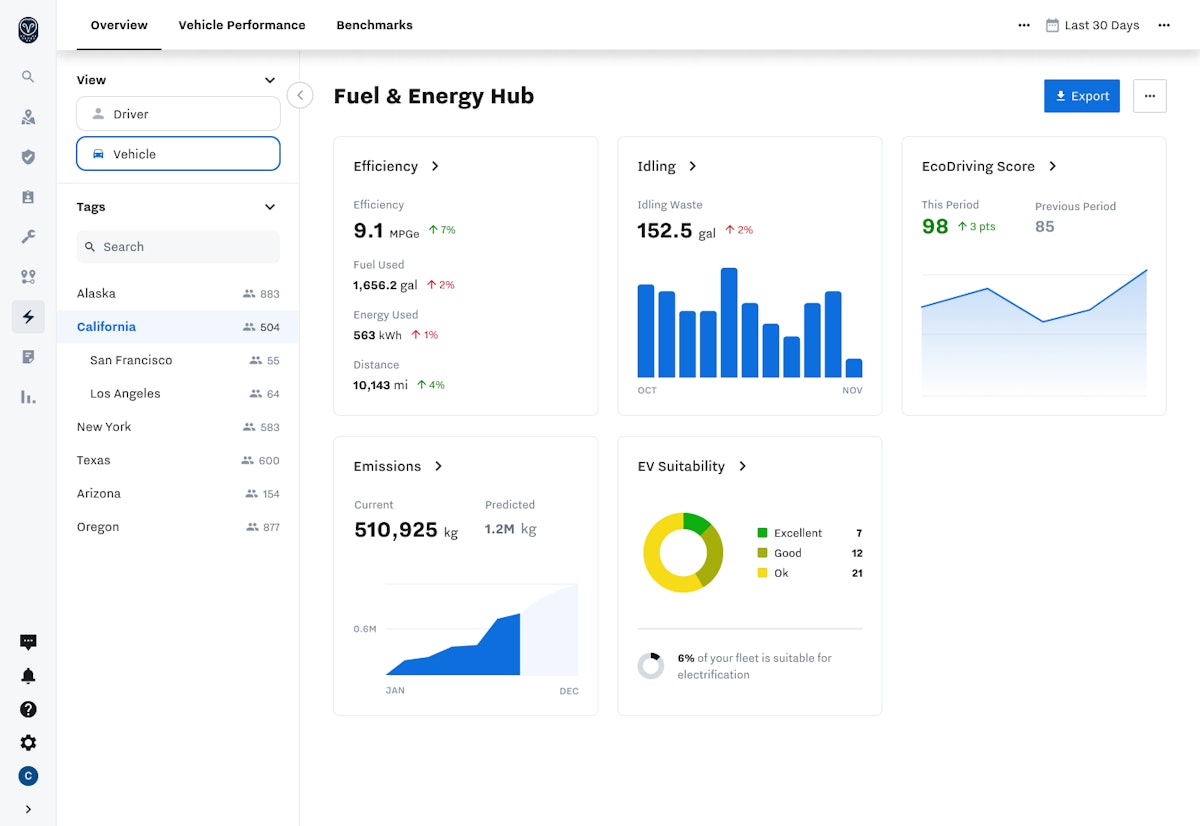This screenshot has height=826, width=1200.
Task: Switch view to Driver
Action: pyautogui.click(x=178, y=113)
